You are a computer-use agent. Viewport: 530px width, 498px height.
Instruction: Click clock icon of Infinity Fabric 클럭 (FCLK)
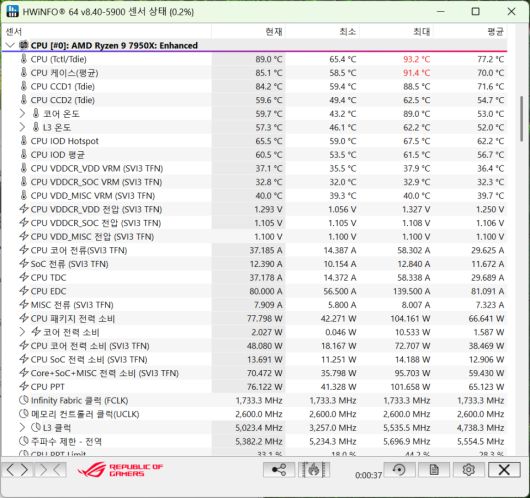(x=23, y=400)
